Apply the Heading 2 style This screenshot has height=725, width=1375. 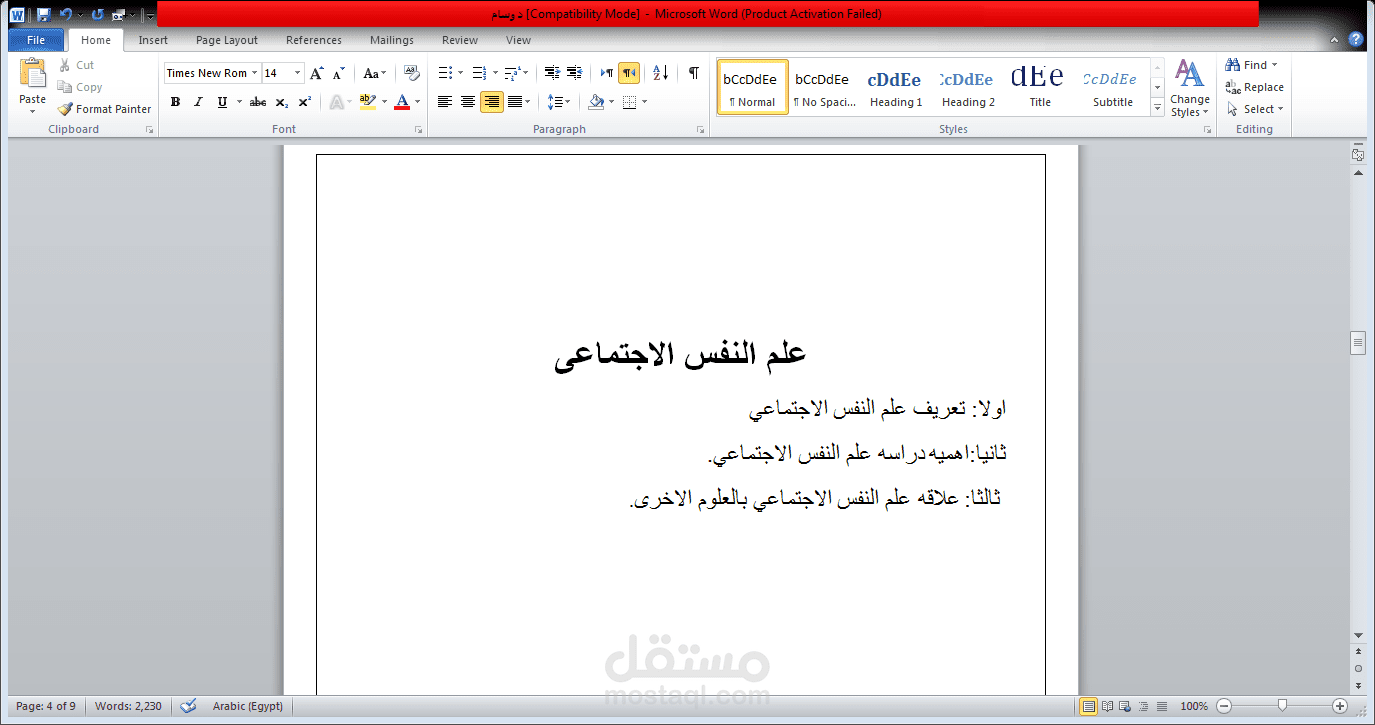[x=968, y=87]
